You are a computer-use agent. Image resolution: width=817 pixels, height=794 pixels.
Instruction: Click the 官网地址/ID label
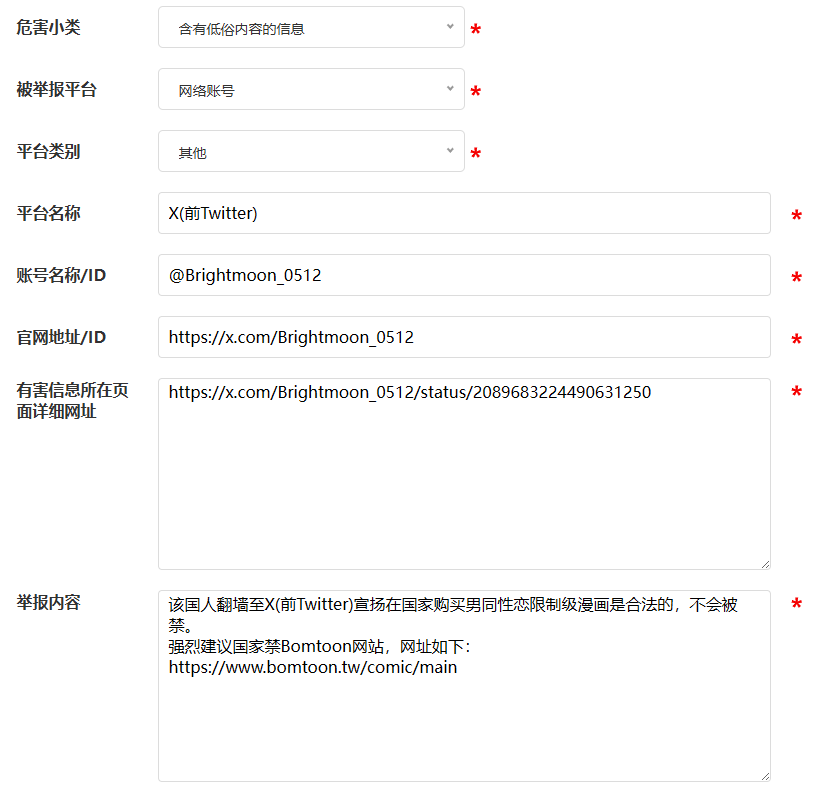61,337
